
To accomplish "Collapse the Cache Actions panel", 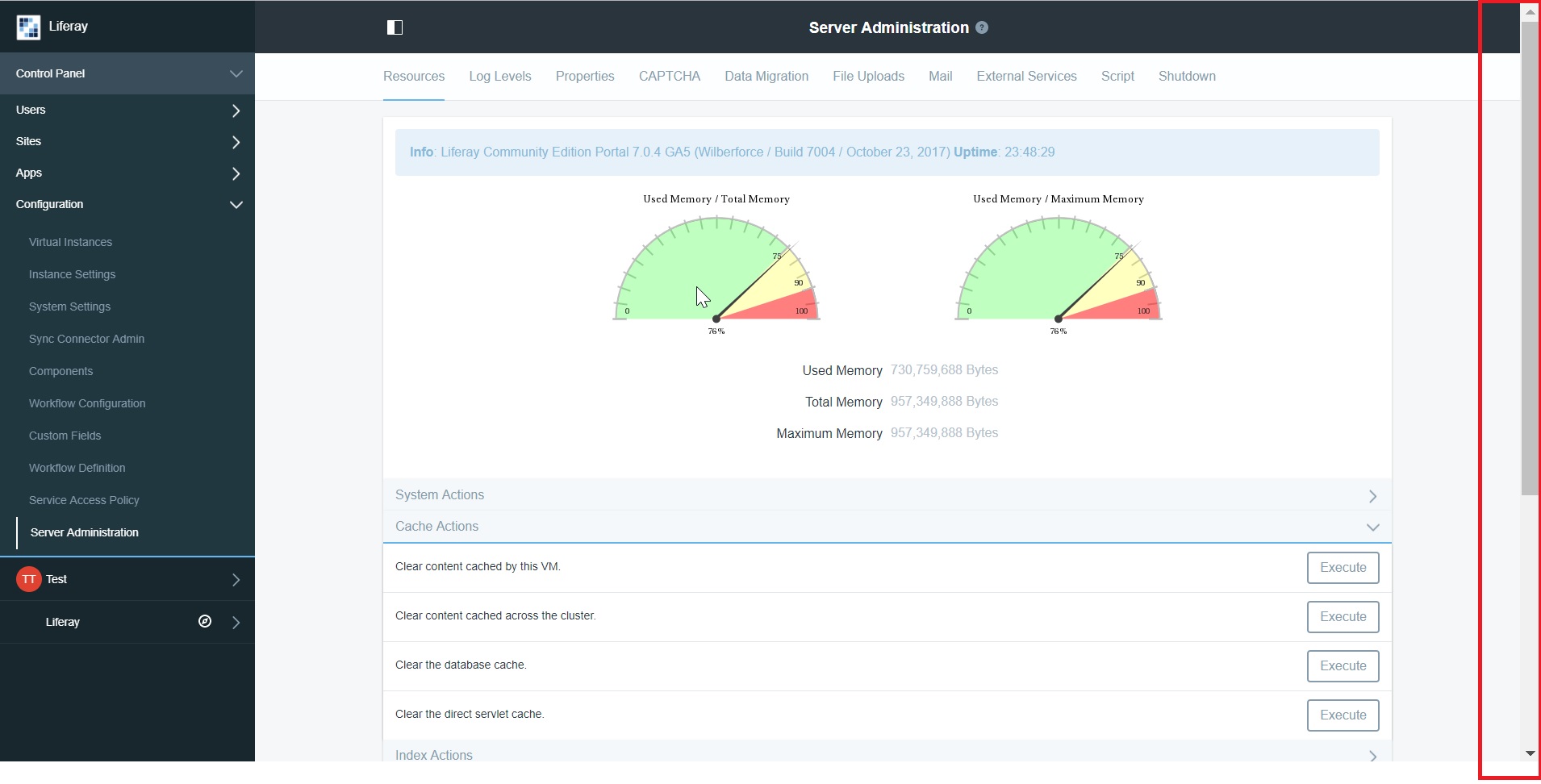I will (x=887, y=526).
